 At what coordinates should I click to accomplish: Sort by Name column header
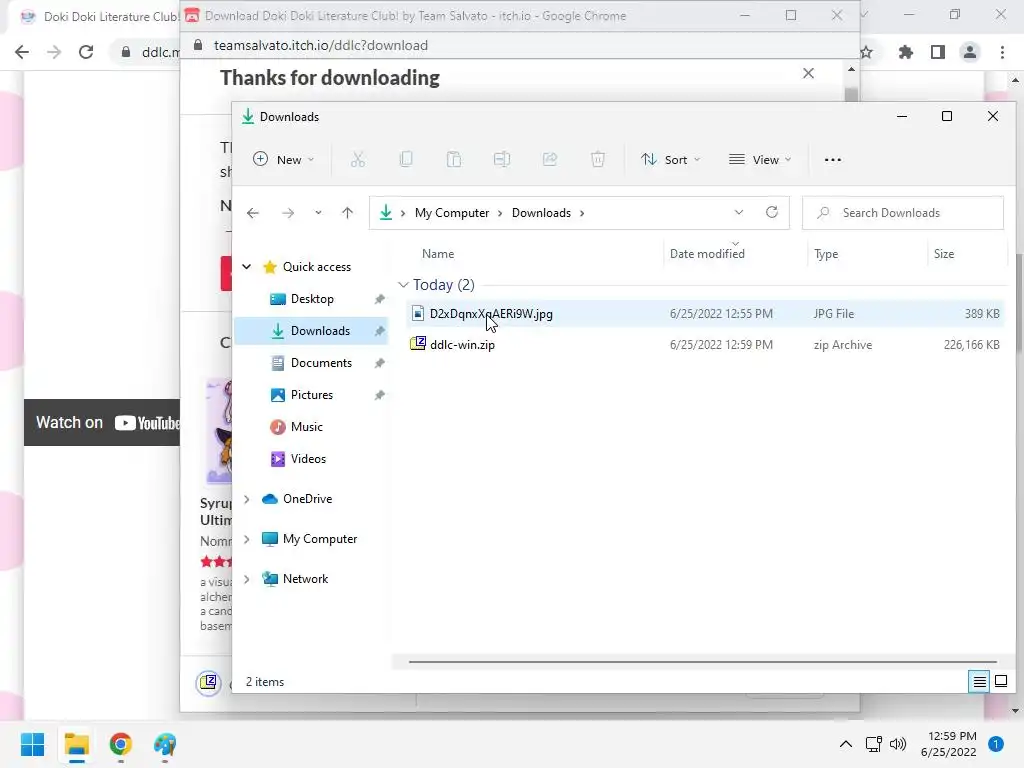tap(438, 254)
